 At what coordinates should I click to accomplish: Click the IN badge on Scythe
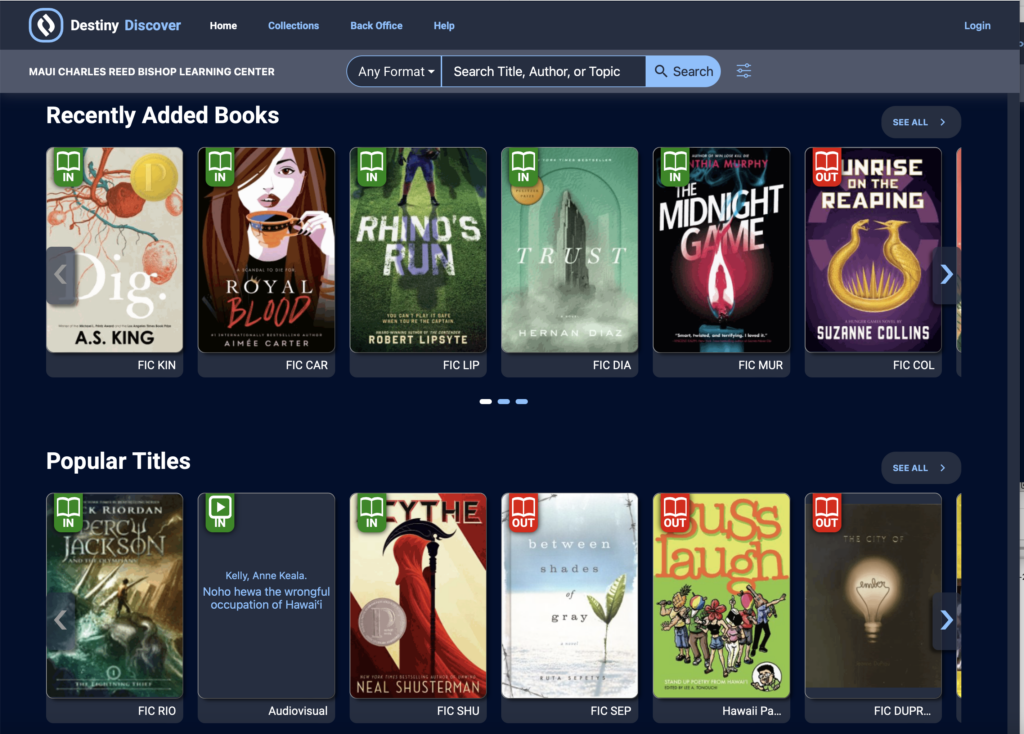point(373,513)
